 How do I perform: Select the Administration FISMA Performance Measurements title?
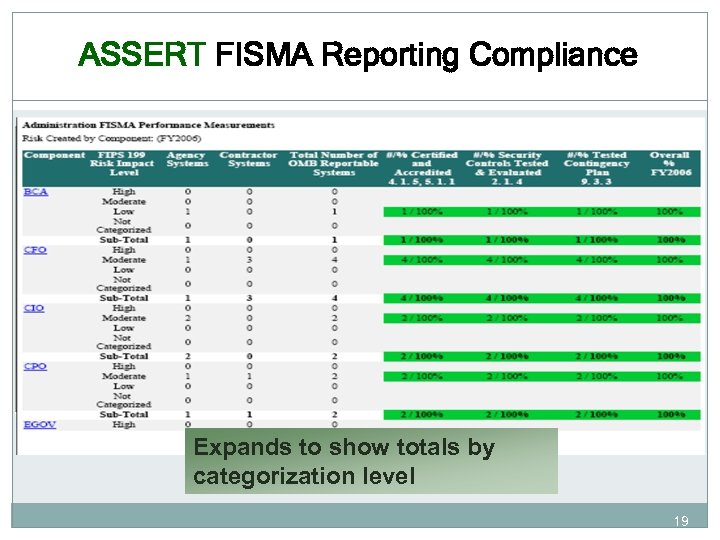[148, 125]
